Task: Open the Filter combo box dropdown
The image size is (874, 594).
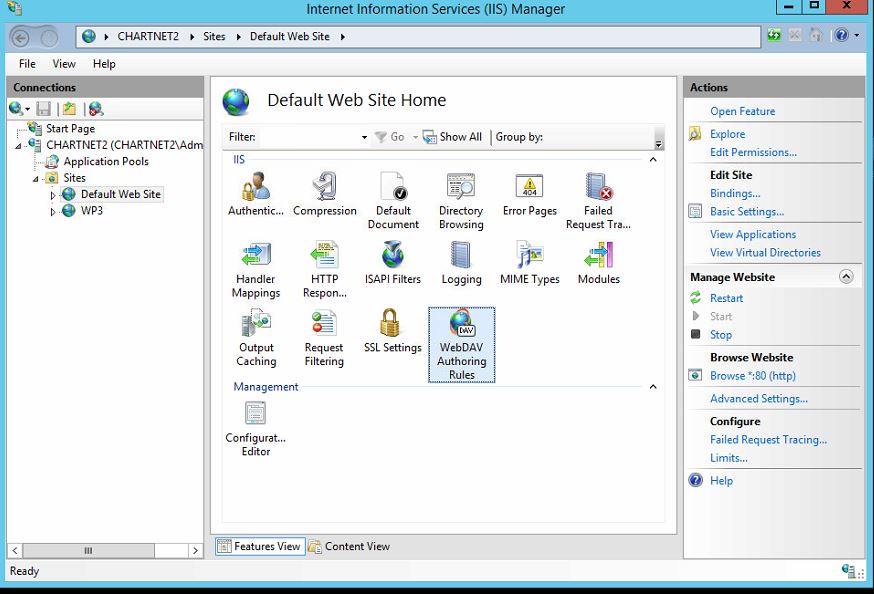Action: pos(364,137)
